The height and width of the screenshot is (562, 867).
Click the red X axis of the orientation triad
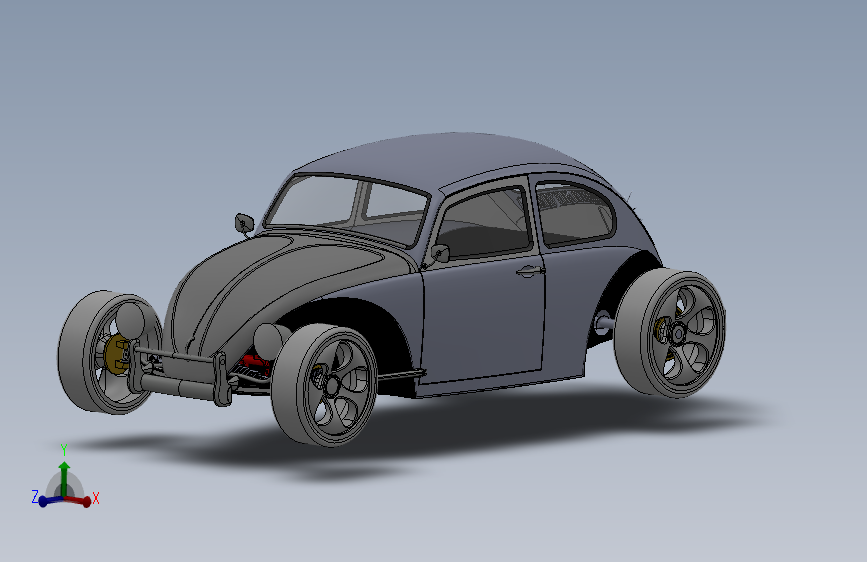coord(79,501)
